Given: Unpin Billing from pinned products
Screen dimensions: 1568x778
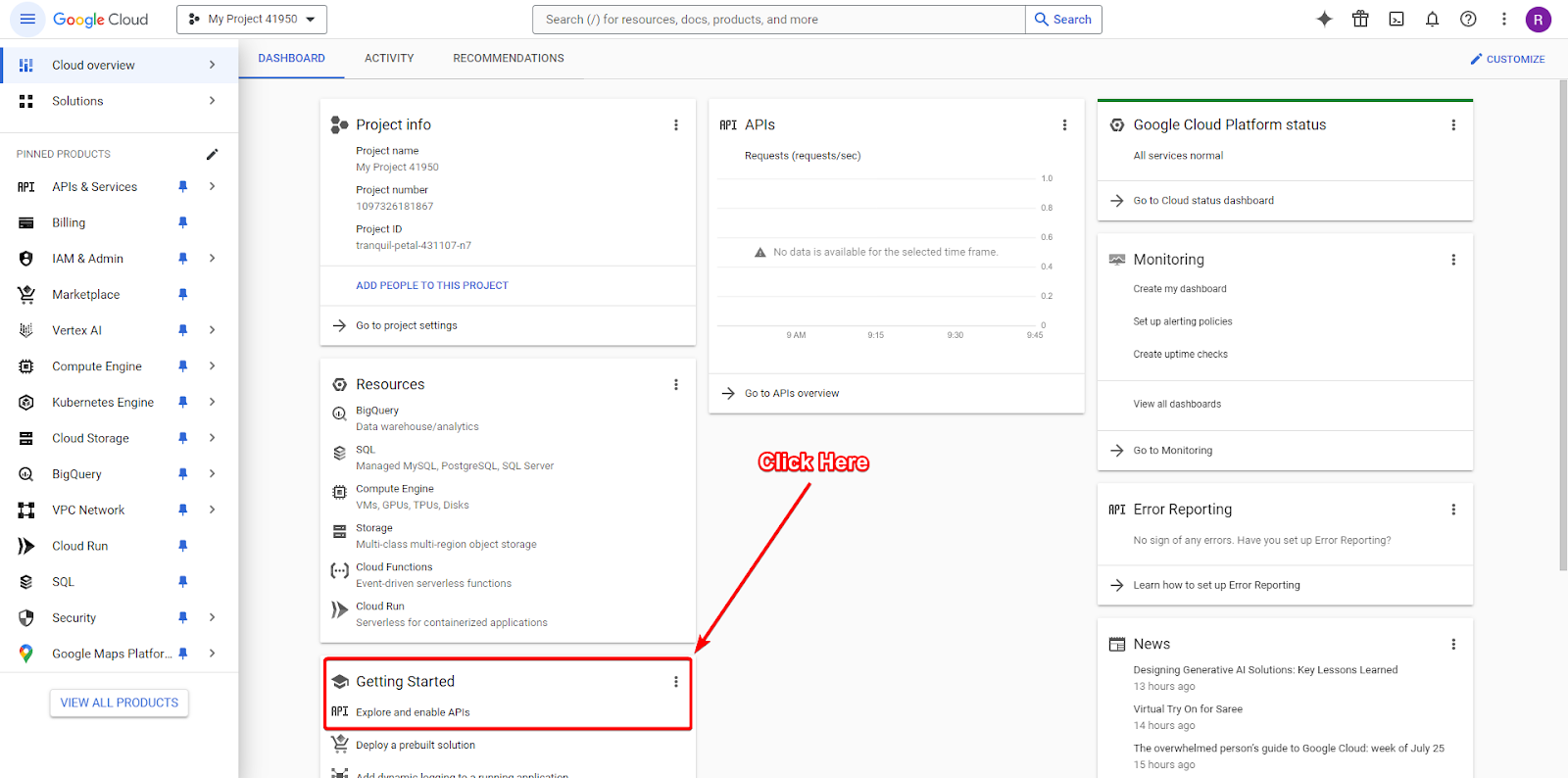Looking at the screenshot, I should click(182, 222).
